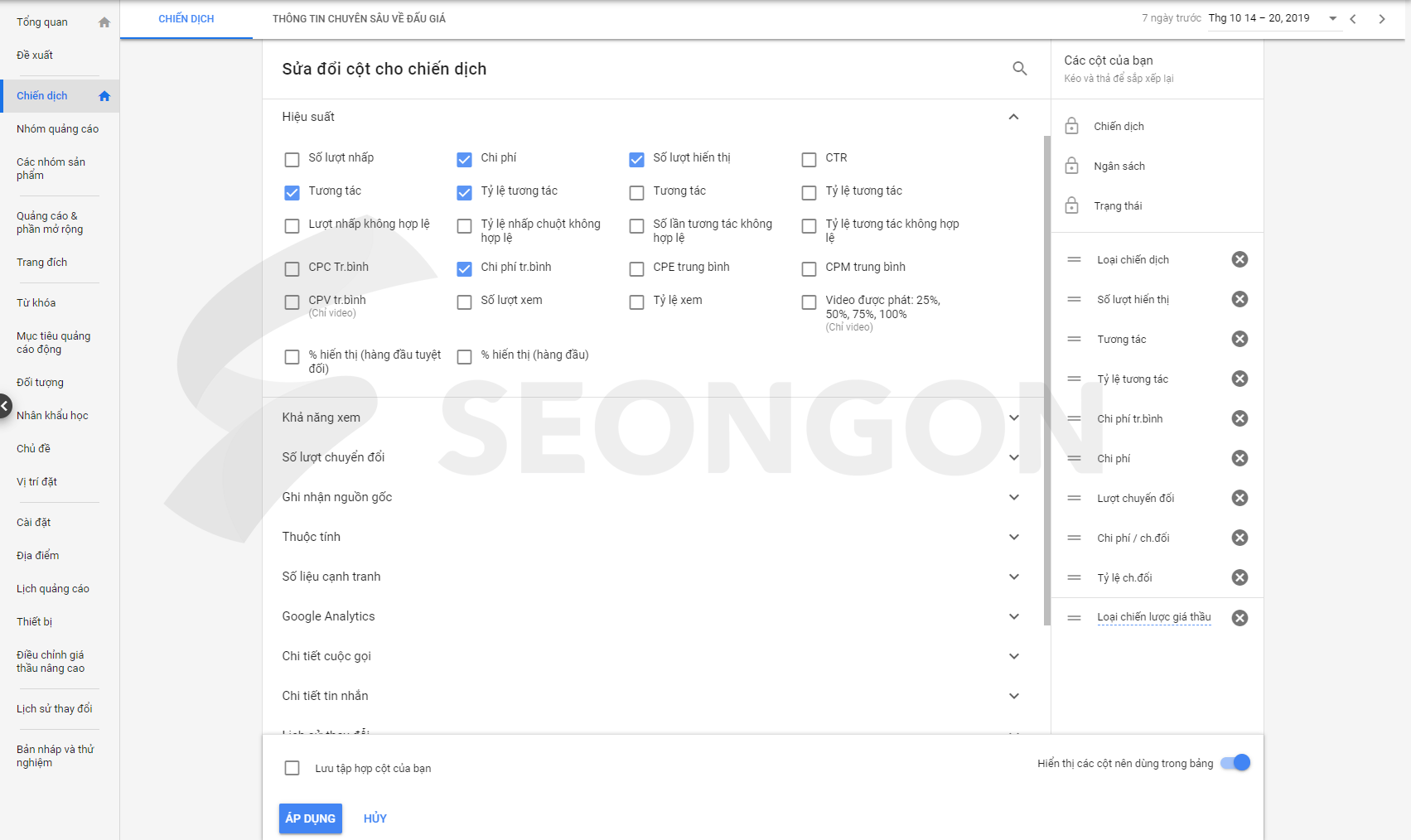The height and width of the screenshot is (840, 1411).
Task: Collapse the left navigation panel arrow
Action: tap(5, 406)
